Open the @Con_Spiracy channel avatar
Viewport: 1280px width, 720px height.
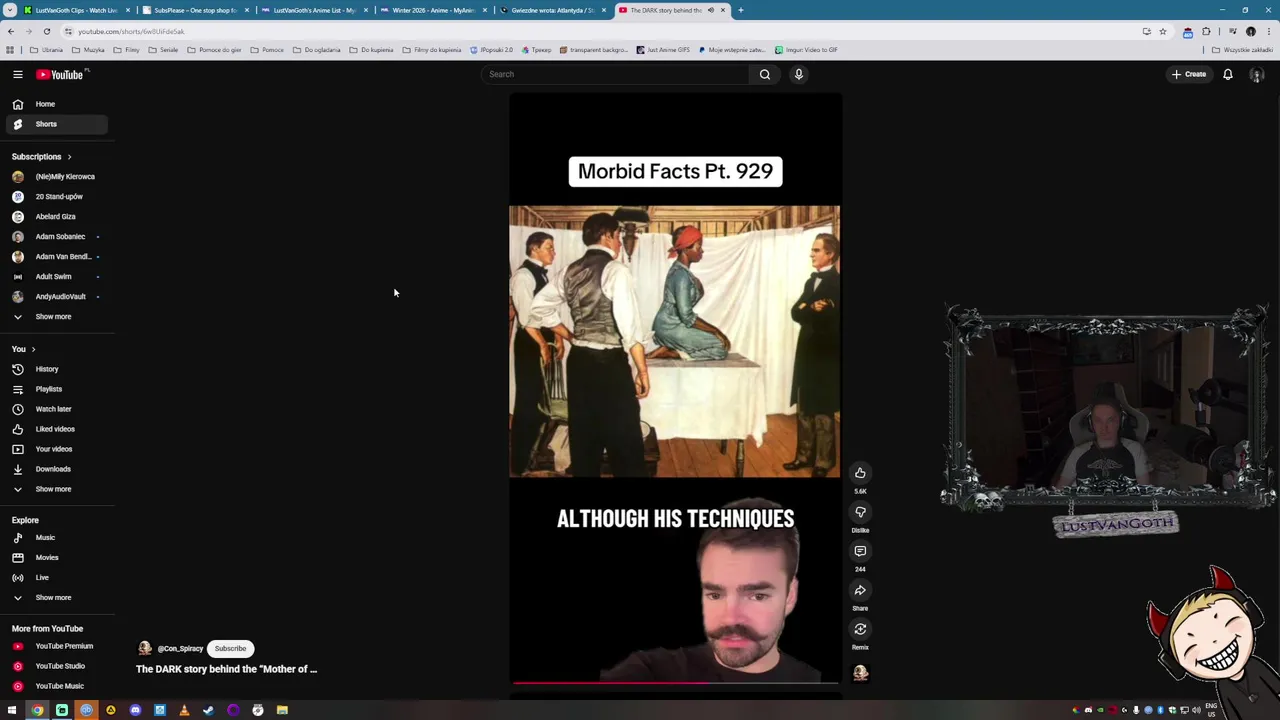[145, 648]
